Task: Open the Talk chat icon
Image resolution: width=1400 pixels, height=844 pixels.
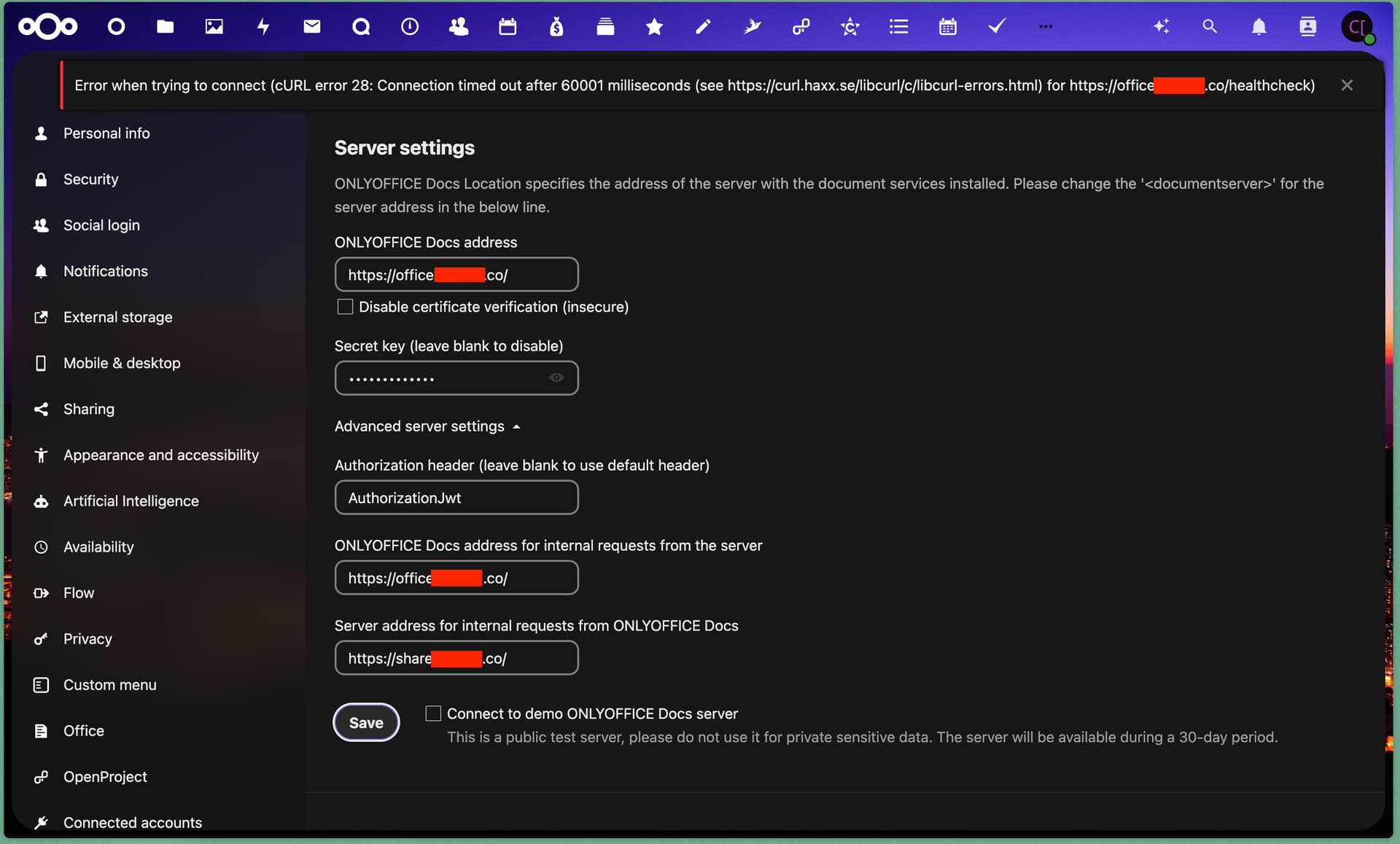Action: (361, 27)
